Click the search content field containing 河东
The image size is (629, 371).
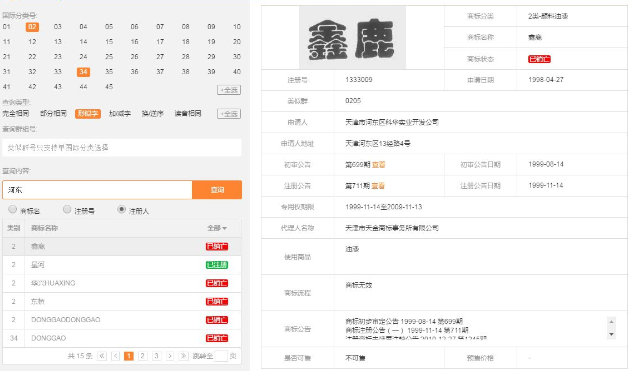pyautogui.click(x=97, y=190)
